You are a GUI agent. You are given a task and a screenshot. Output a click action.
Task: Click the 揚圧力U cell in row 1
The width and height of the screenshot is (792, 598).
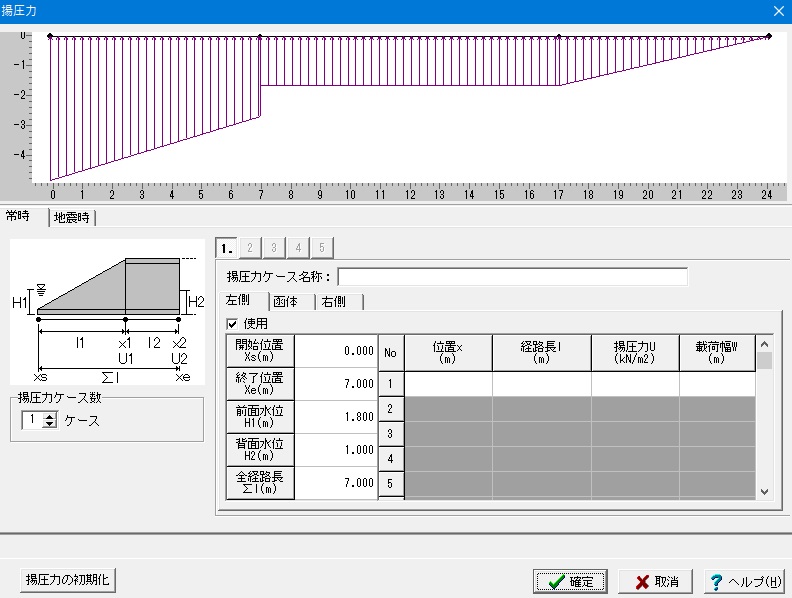tap(635, 384)
